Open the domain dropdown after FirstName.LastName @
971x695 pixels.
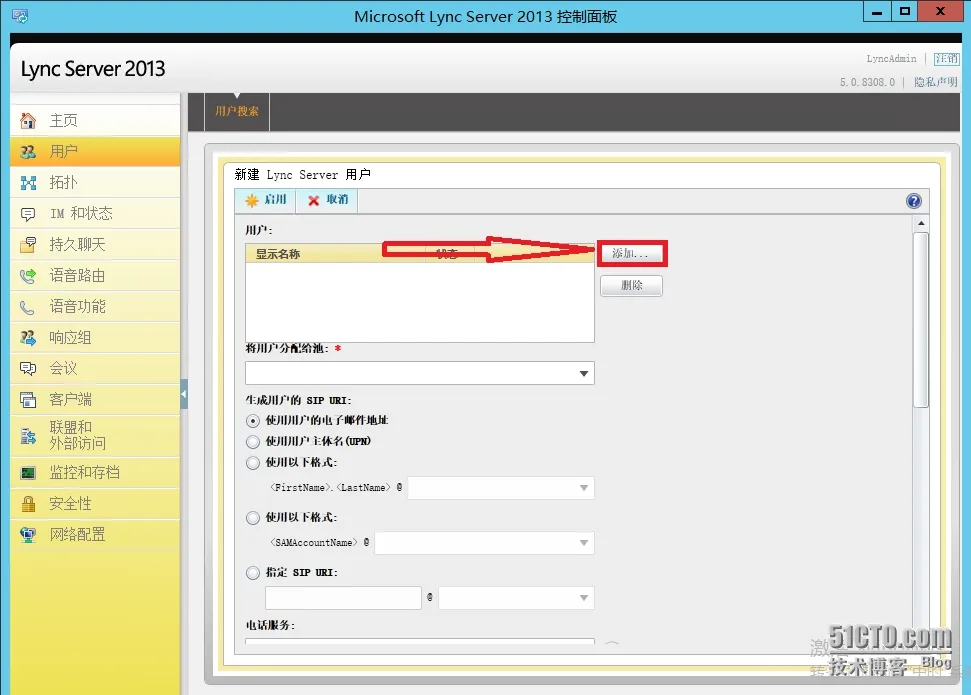coord(501,488)
